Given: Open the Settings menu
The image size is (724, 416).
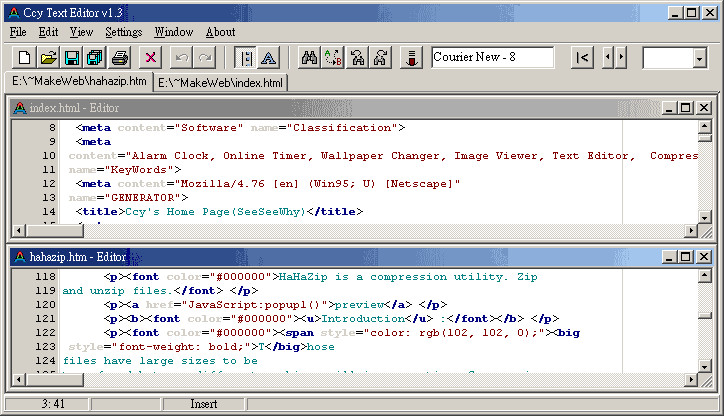Looking at the screenshot, I should click(x=123, y=32).
